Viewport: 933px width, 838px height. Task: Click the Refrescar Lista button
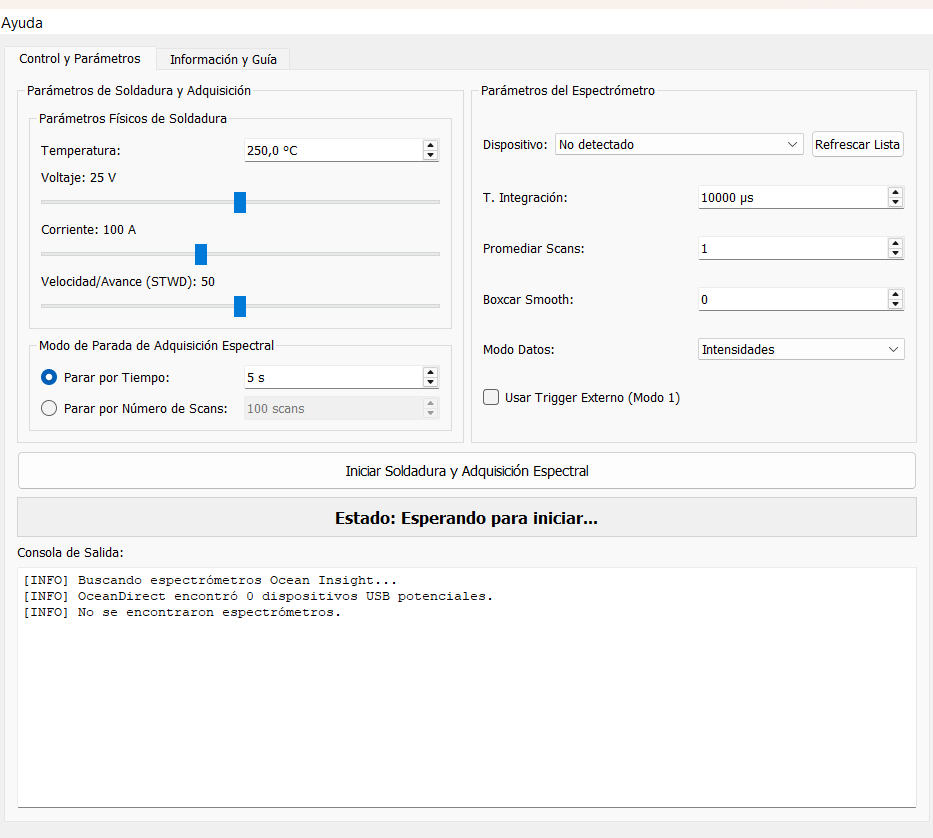pos(857,145)
